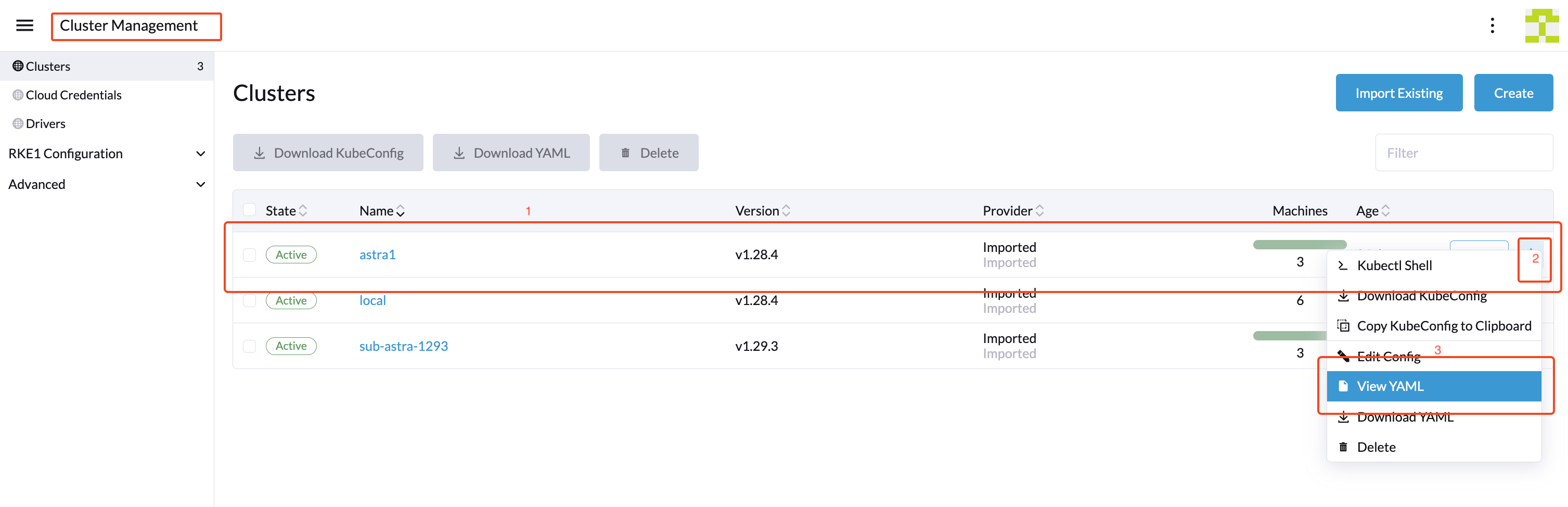
Task: Open the green user avatar icon
Action: tap(1540, 26)
